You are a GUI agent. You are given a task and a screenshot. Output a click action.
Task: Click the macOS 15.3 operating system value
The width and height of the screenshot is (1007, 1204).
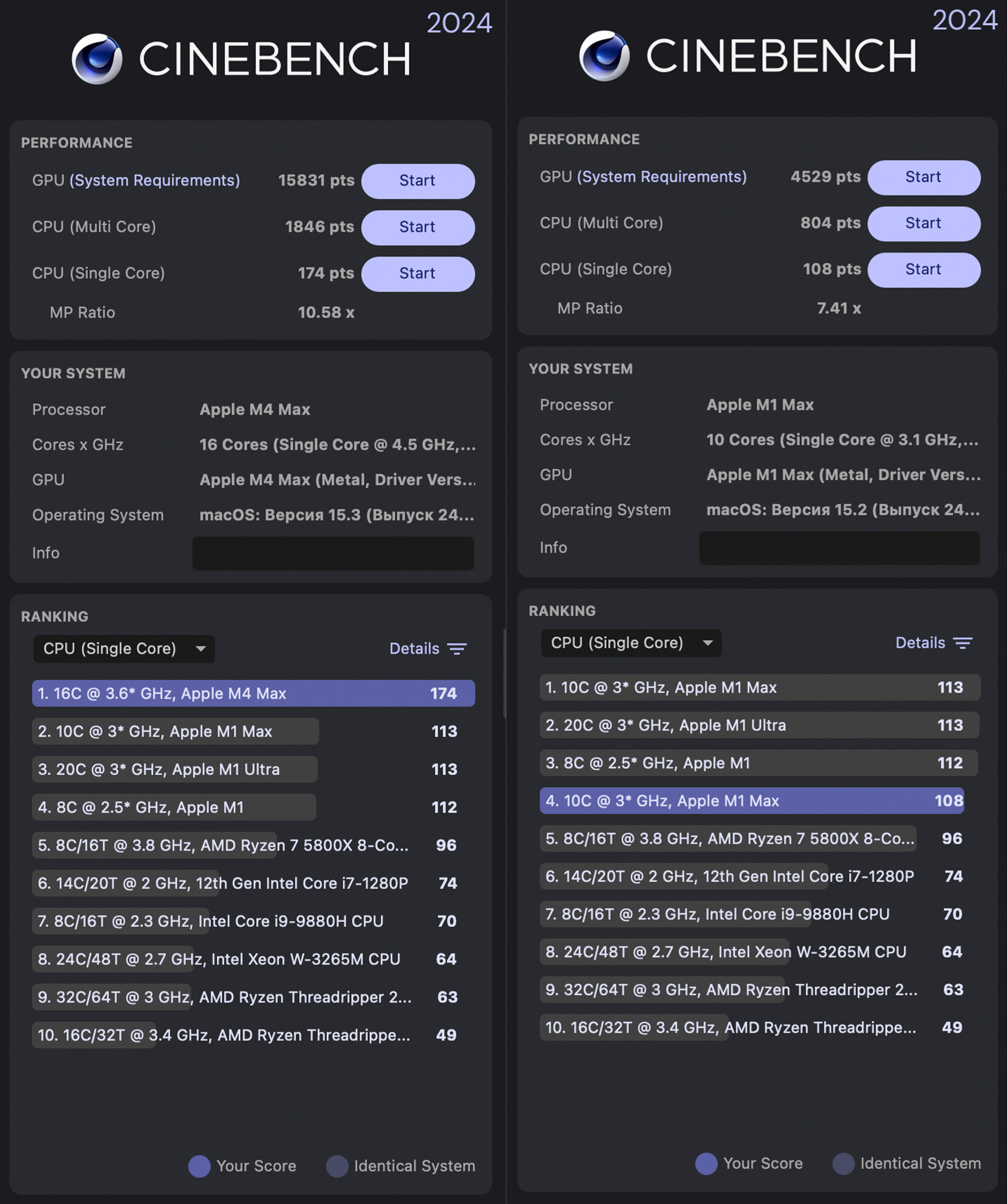(x=337, y=515)
